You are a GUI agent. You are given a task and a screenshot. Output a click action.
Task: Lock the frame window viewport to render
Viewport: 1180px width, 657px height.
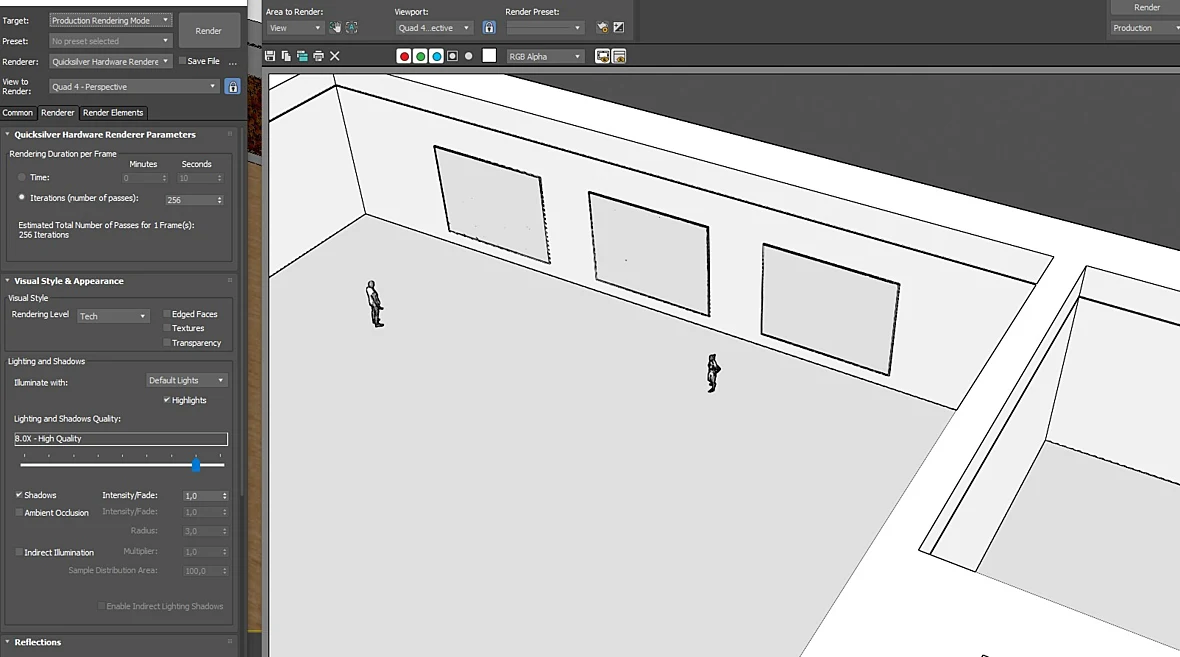(489, 28)
